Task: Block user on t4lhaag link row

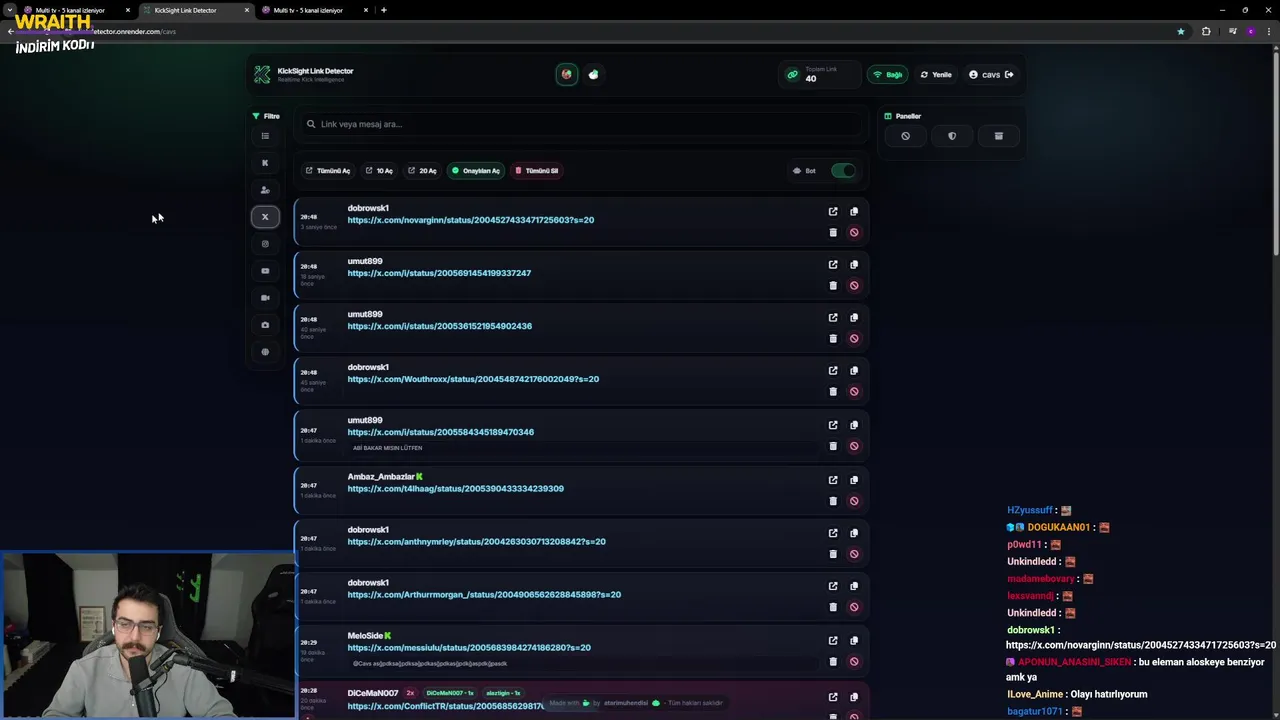Action: click(854, 501)
